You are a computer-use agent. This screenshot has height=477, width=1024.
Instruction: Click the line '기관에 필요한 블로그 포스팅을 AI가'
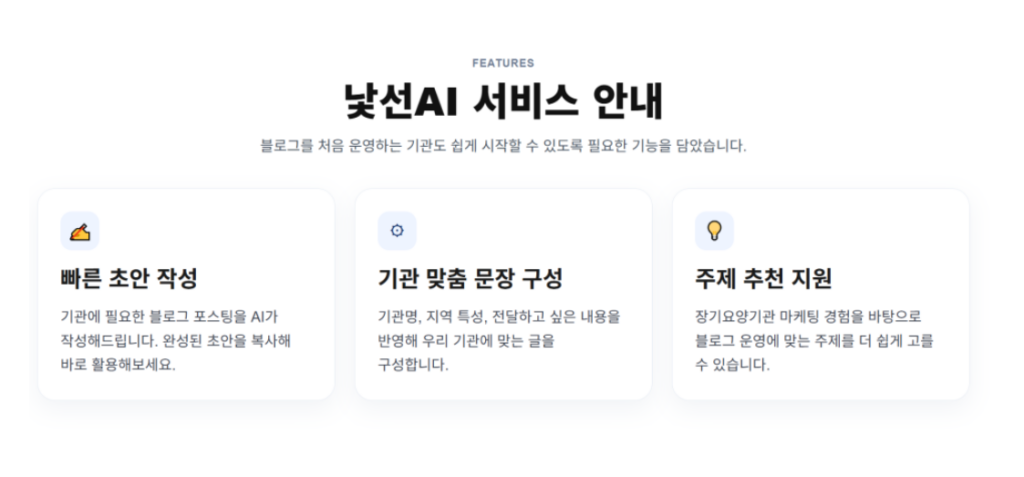click(168, 316)
